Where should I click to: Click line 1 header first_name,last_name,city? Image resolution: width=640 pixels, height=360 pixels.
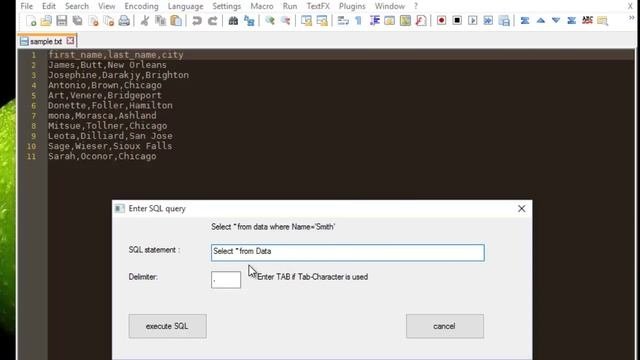click(x=116, y=55)
